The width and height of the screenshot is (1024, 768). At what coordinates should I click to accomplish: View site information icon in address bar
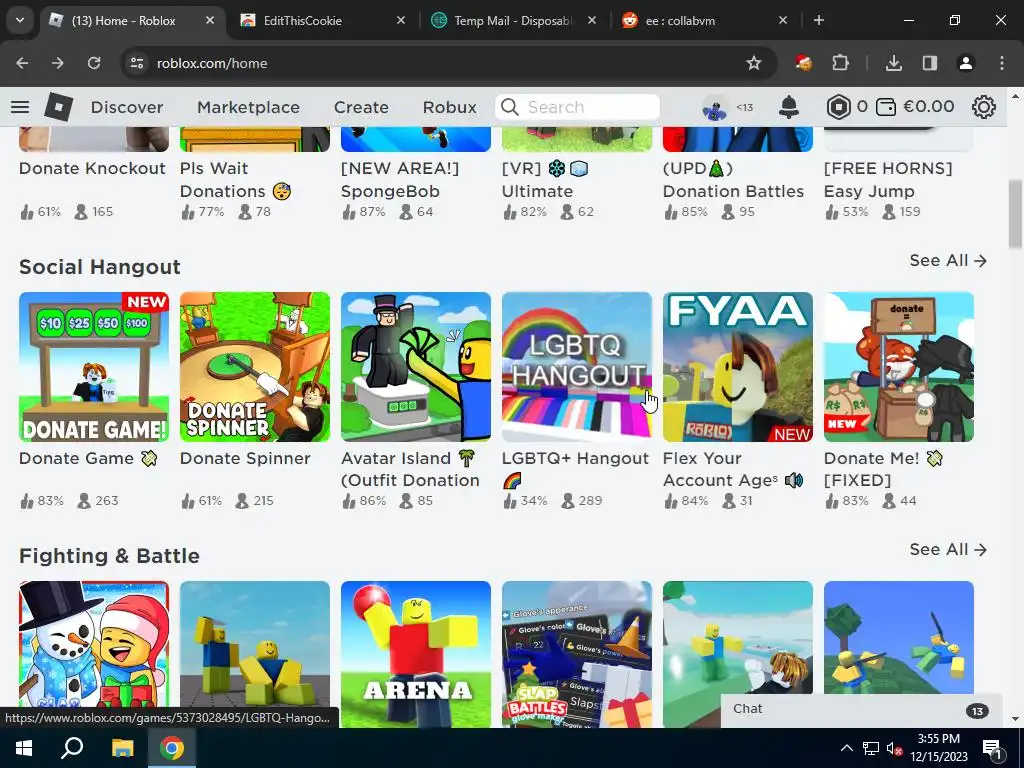[x=137, y=63]
